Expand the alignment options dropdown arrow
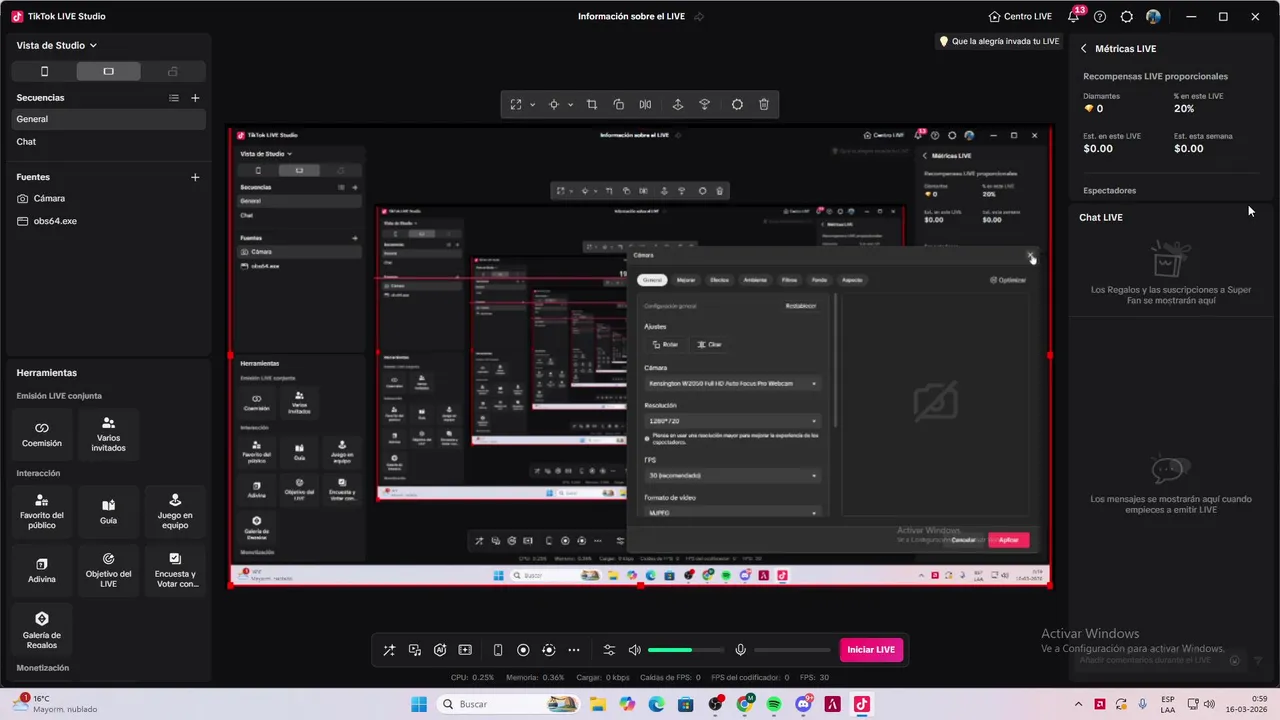Image resolution: width=1280 pixels, height=720 pixels. pos(570,105)
